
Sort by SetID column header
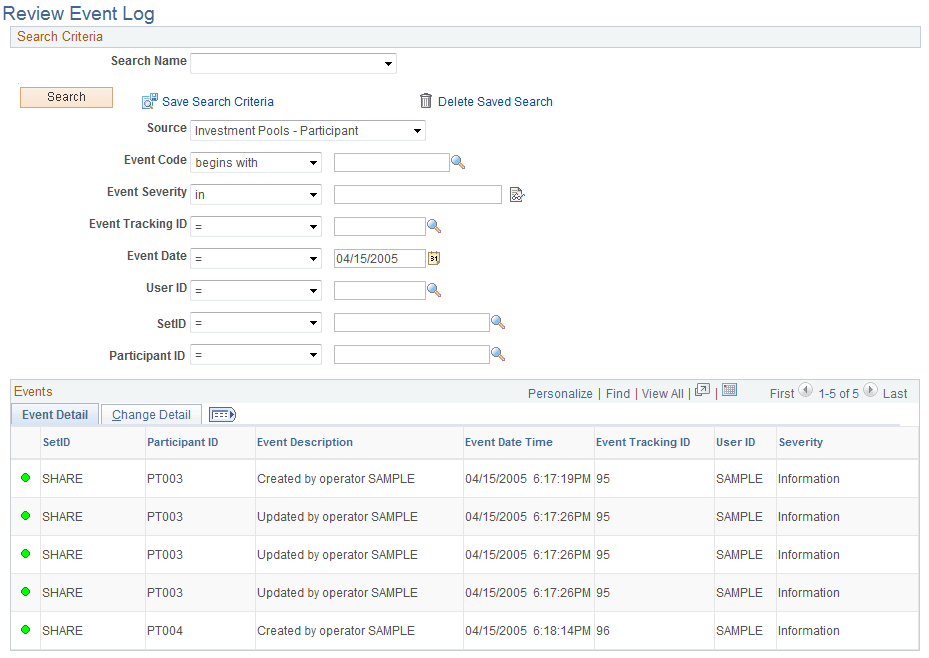tap(56, 442)
